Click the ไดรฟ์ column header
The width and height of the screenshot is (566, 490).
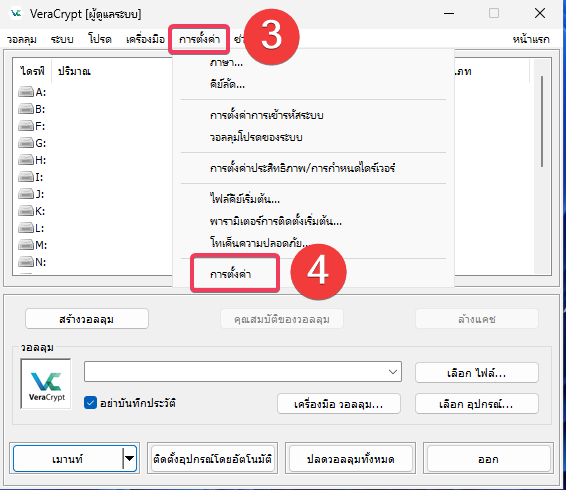[x=32, y=71]
